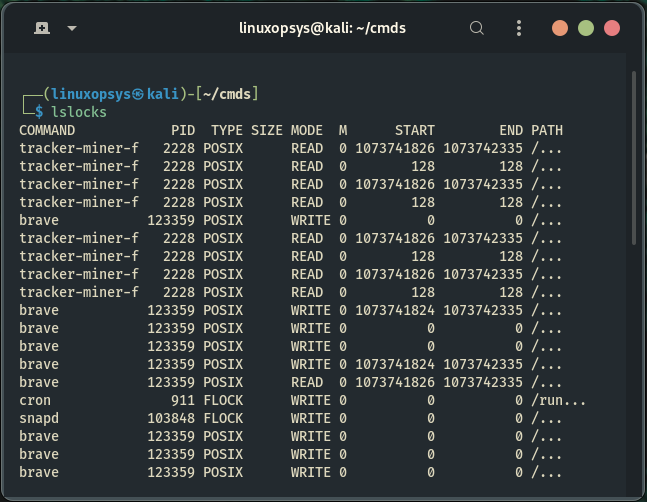Viewport: 647px width, 502px height.
Task: Open a new terminal tab icon
Action: pos(42,28)
